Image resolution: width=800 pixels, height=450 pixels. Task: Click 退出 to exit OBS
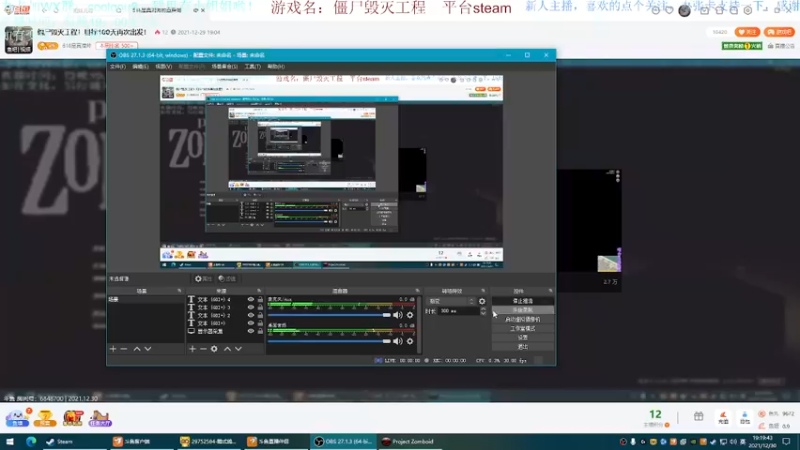[522, 347]
